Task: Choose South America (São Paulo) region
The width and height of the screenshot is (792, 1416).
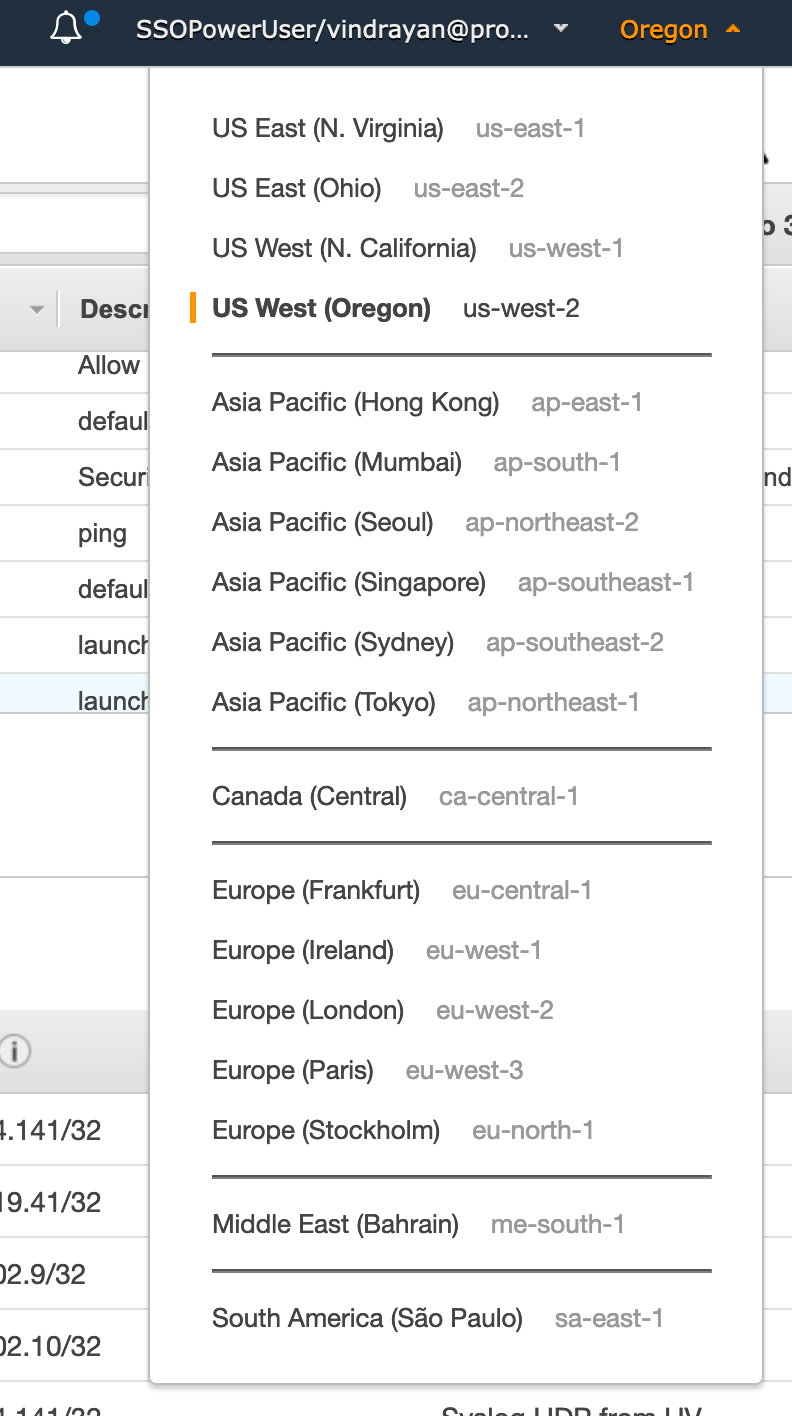Action: [367, 1319]
